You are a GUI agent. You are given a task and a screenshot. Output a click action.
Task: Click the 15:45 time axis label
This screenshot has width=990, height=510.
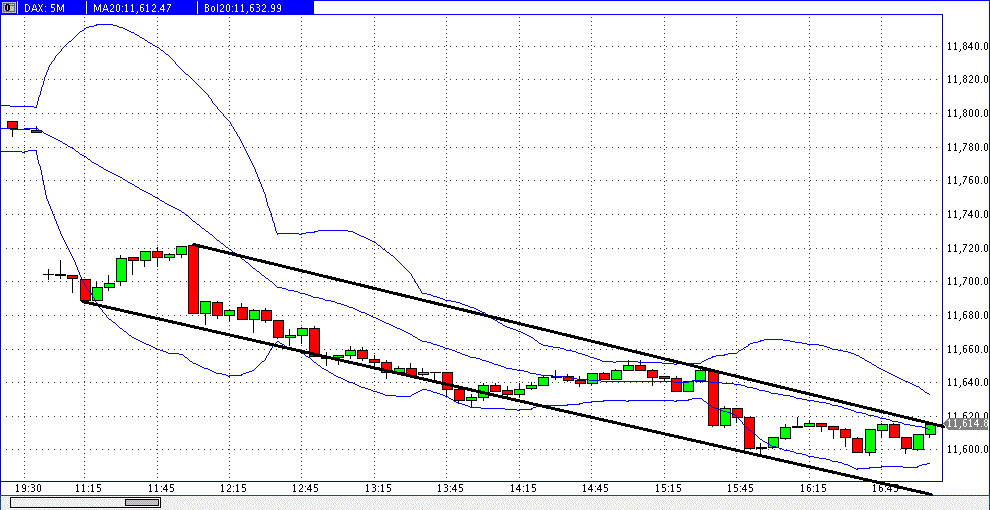coord(741,489)
